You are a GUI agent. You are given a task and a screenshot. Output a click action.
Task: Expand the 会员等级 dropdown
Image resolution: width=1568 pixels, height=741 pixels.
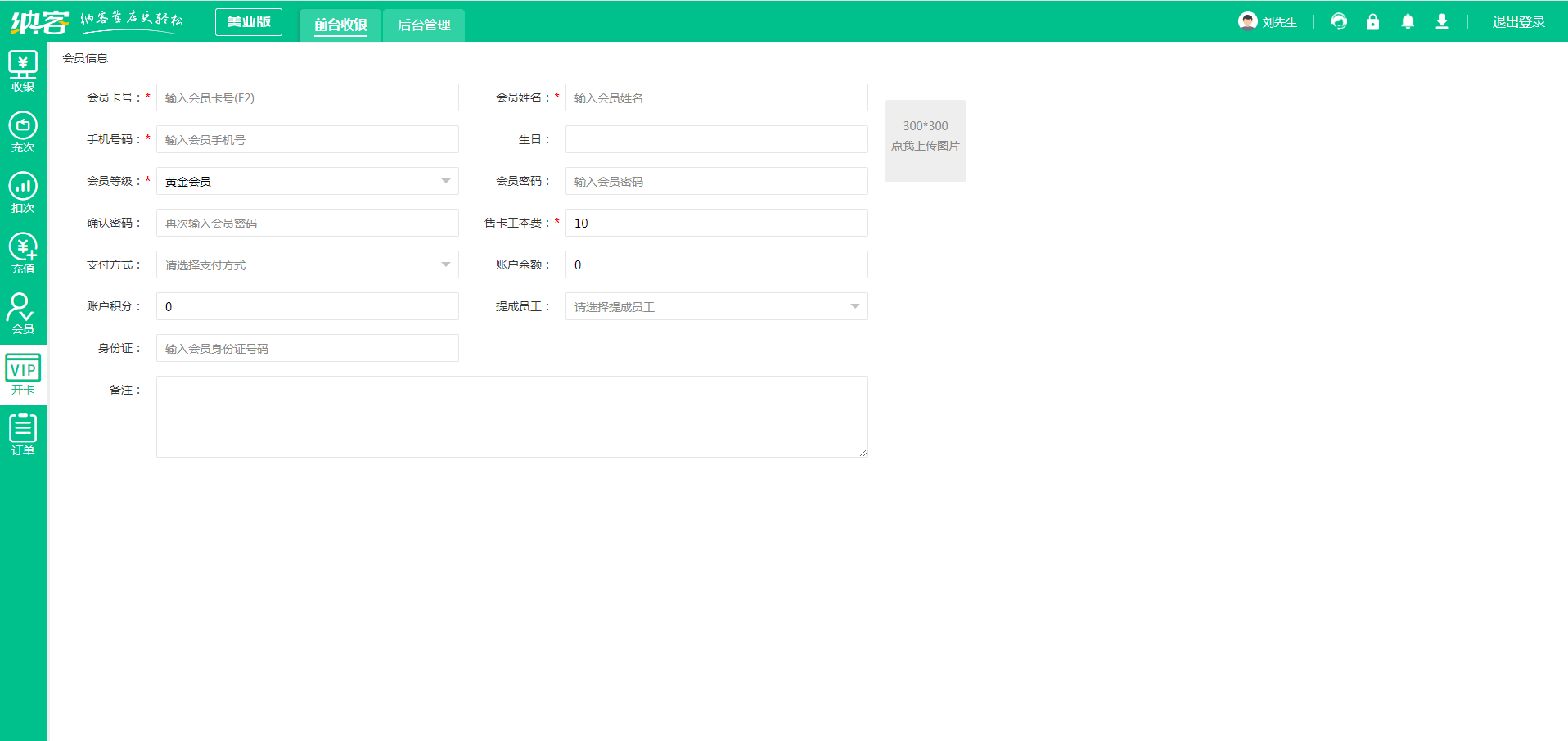click(307, 181)
